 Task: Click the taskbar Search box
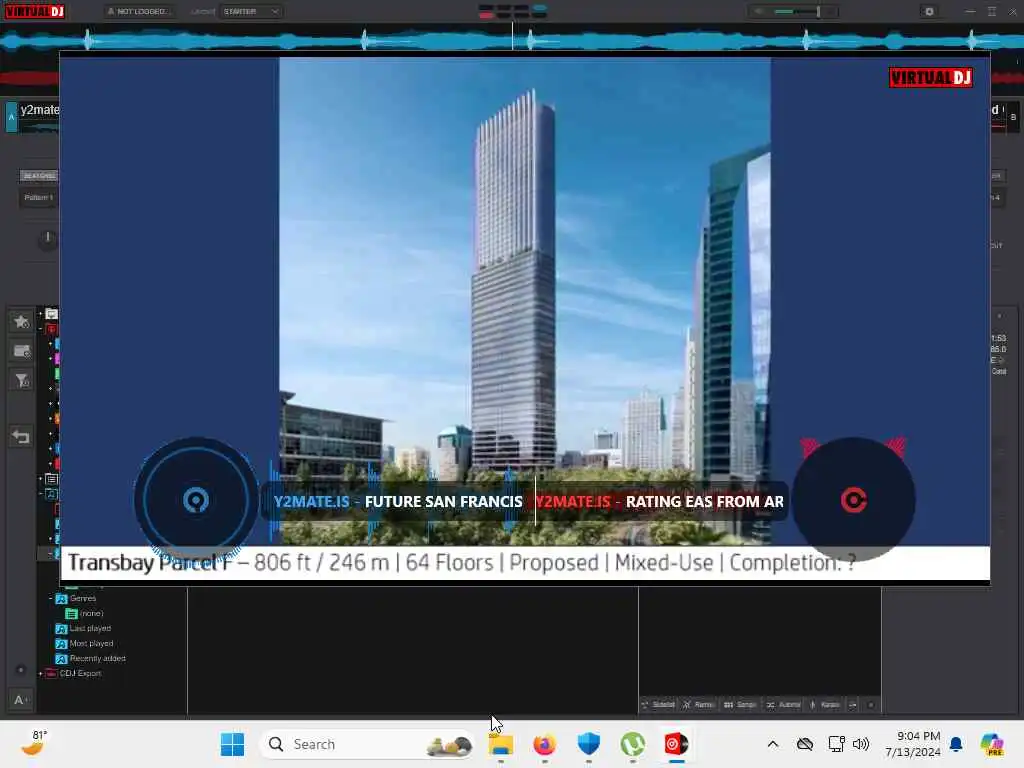[x=367, y=744]
